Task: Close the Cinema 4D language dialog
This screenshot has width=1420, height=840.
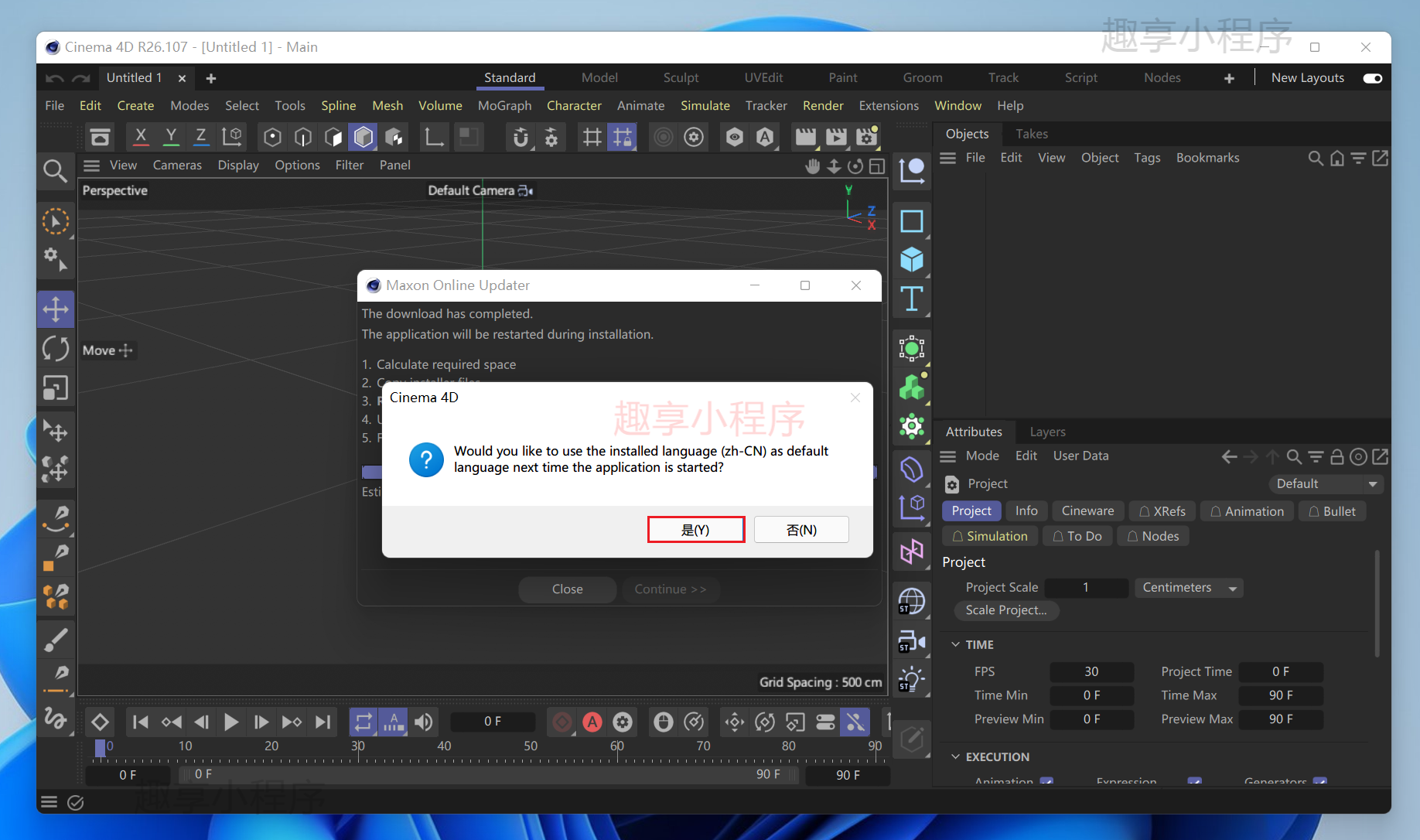Action: (855, 398)
